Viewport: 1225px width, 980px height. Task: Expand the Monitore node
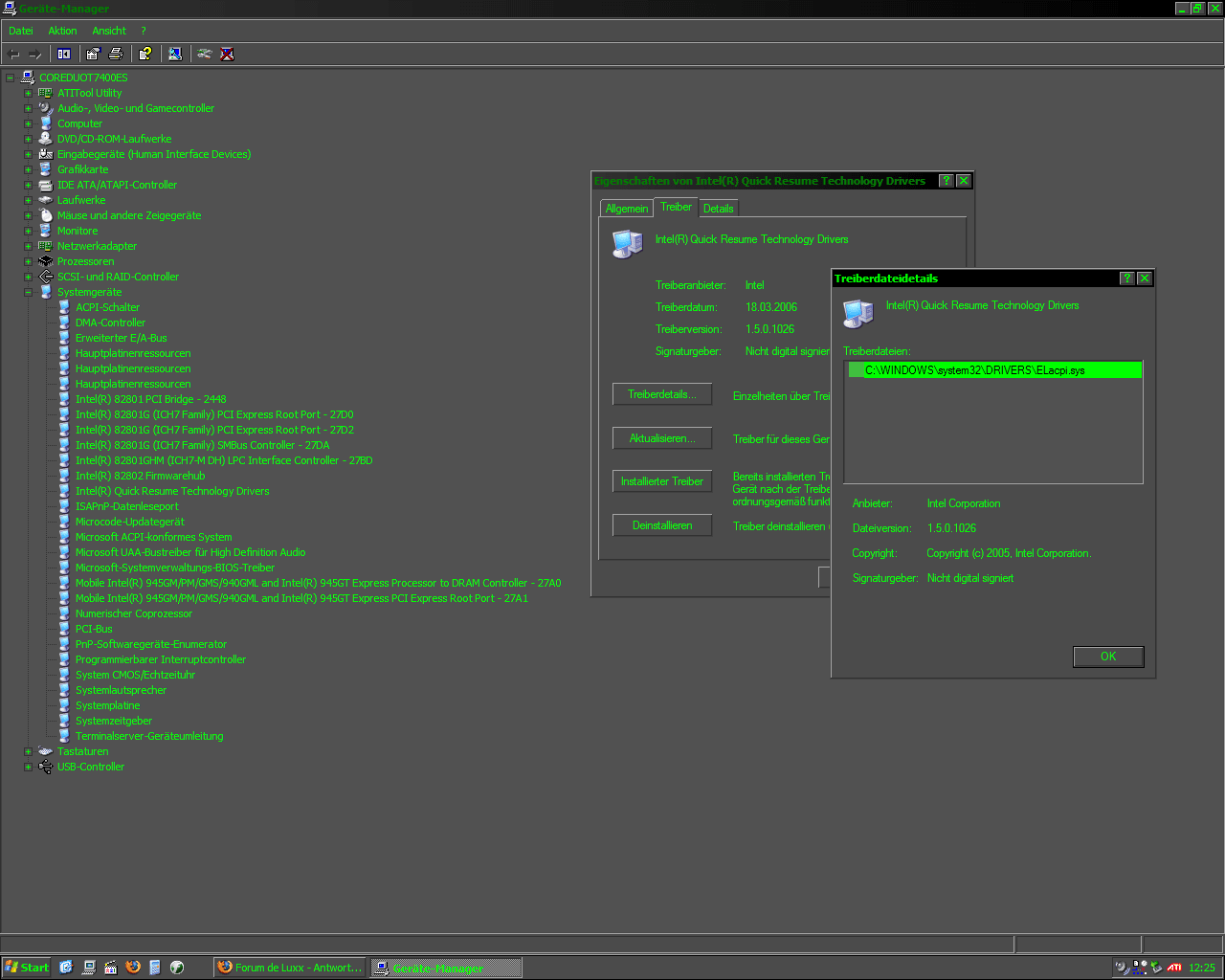point(28,231)
